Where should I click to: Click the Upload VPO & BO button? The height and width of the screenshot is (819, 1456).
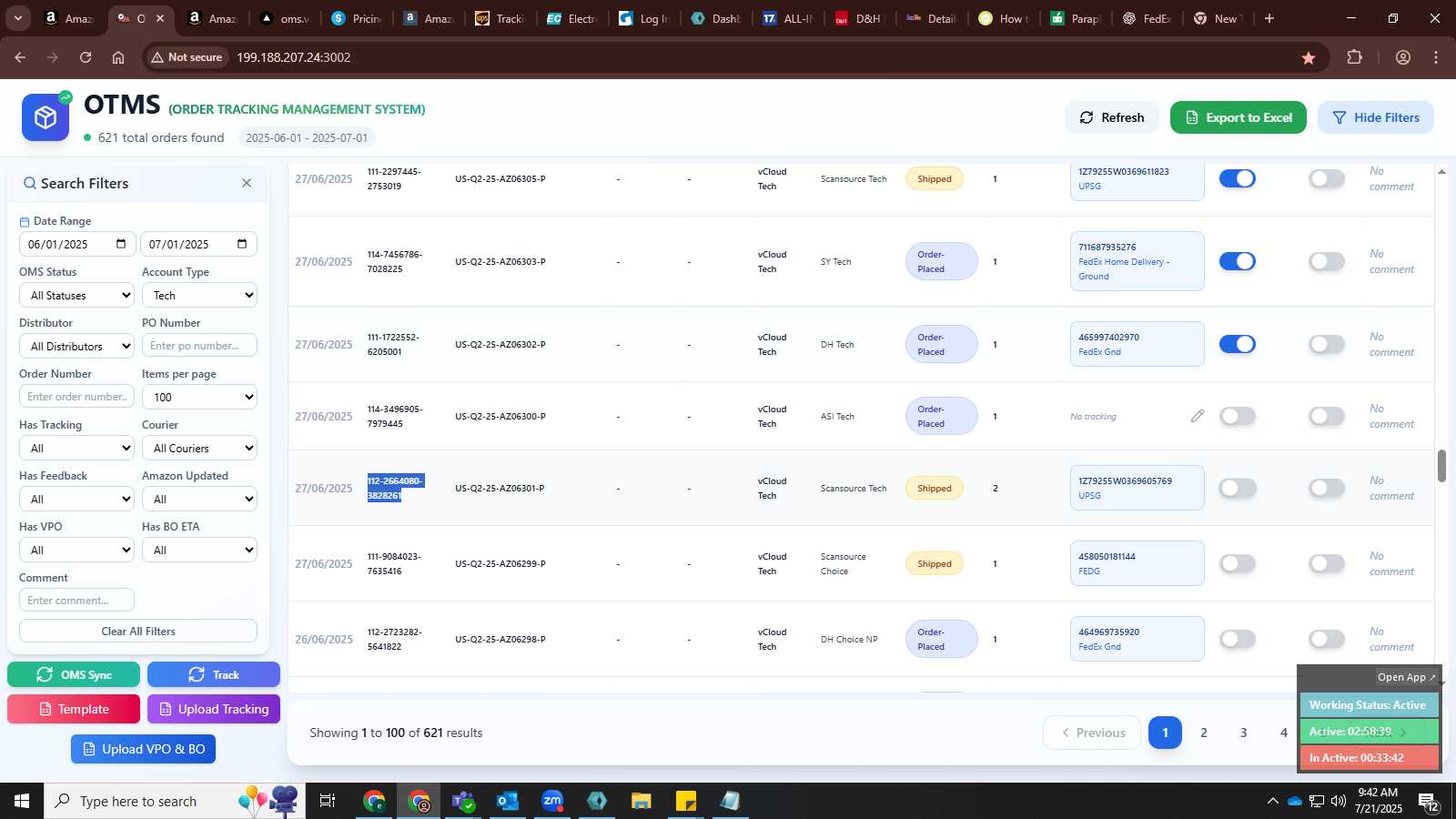[x=144, y=749]
